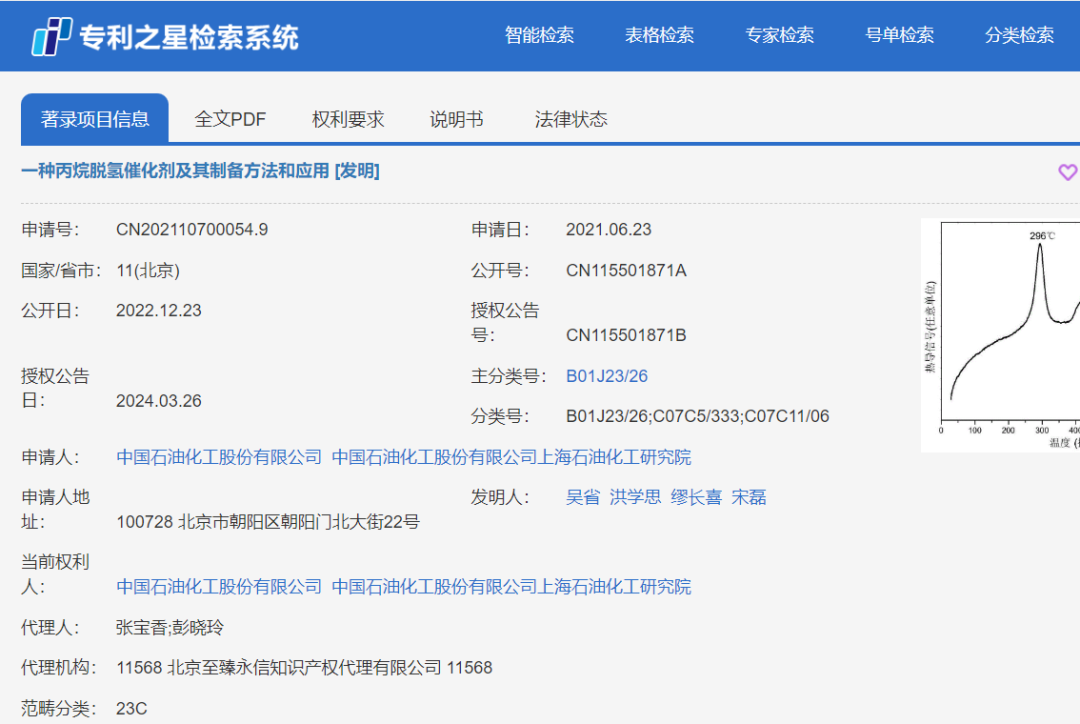The width and height of the screenshot is (1080, 724).
Task: Select the 著录项目信息 tab
Action: (95, 118)
